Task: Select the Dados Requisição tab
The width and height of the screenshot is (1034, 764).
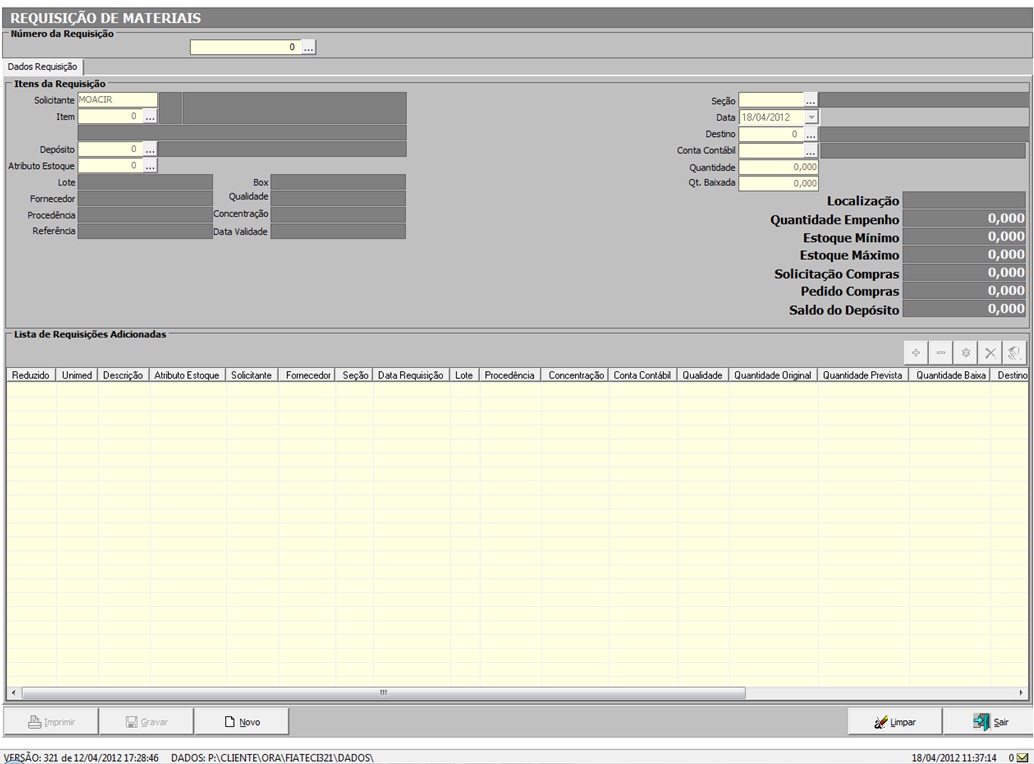Action: [x=42, y=66]
